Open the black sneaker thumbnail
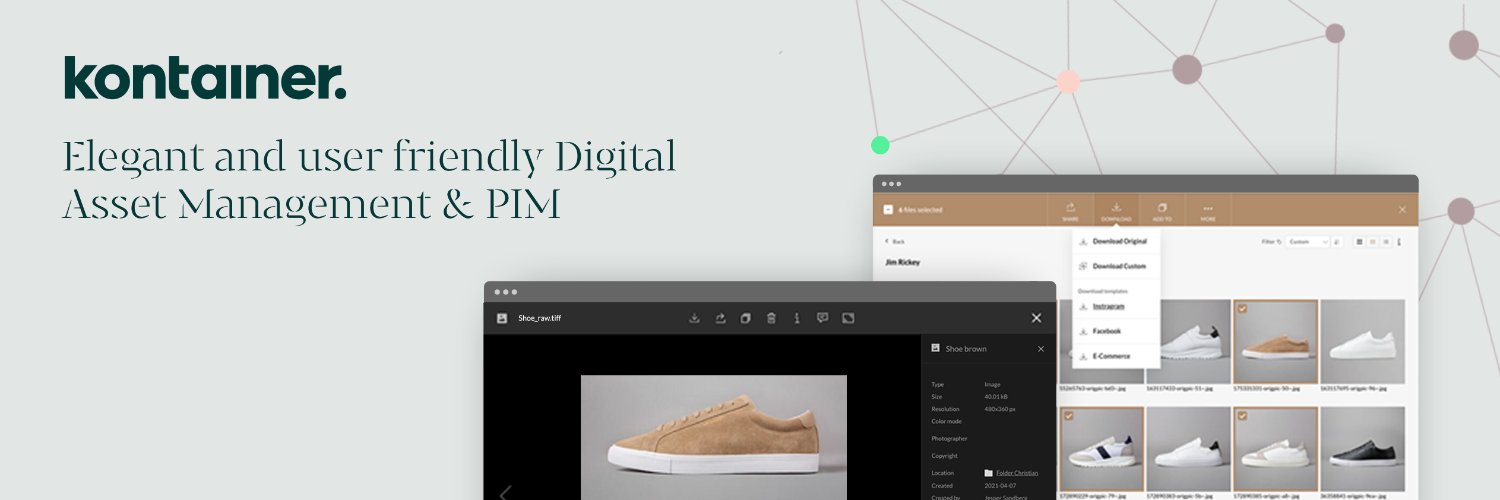The image size is (1500, 500). [x=1362, y=448]
